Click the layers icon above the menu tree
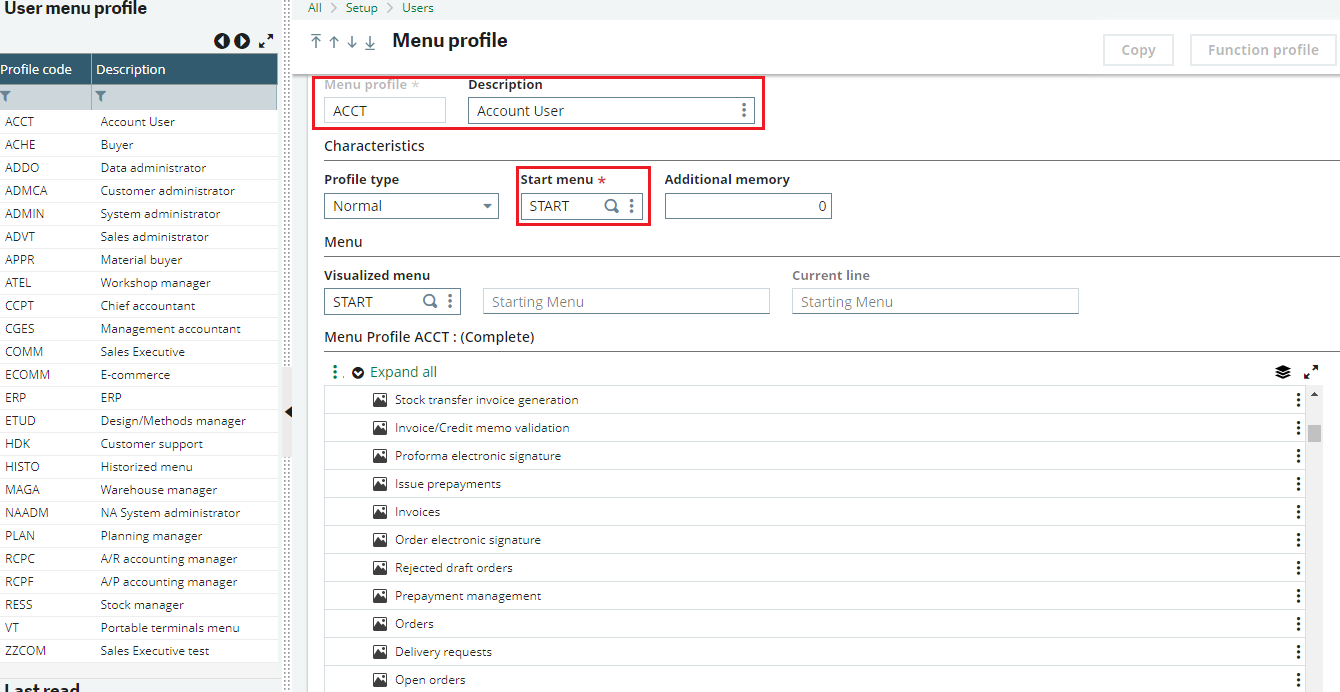Image resolution: width=1340 pixels, height=692 pixels. (x=1283, y=371)
